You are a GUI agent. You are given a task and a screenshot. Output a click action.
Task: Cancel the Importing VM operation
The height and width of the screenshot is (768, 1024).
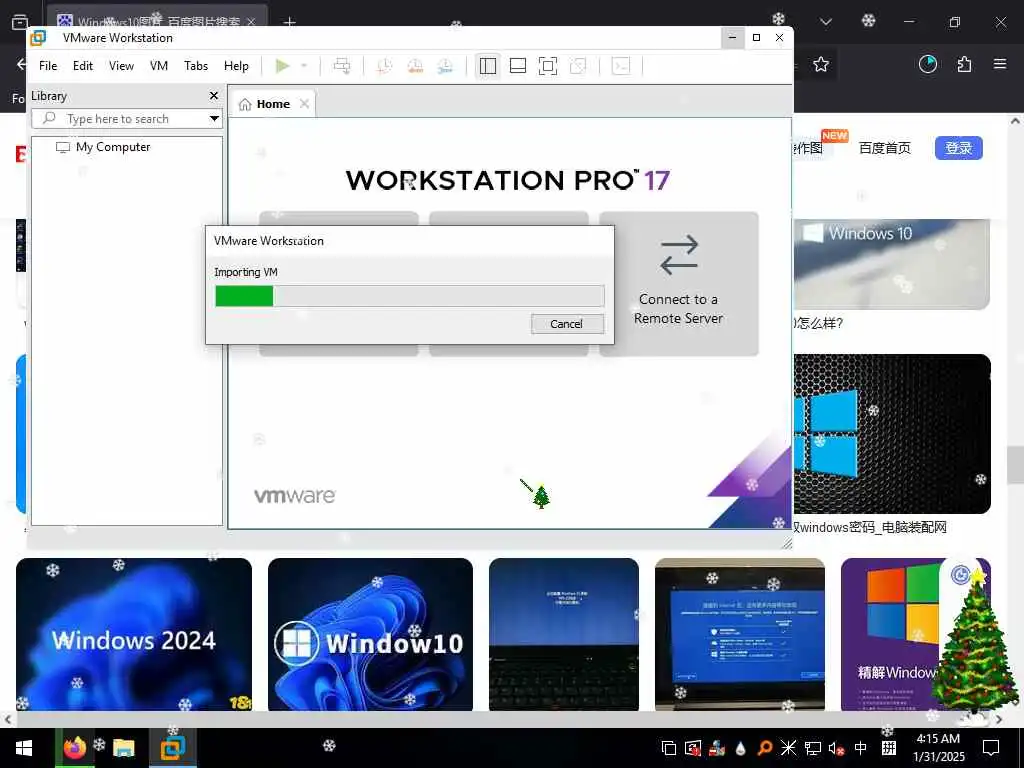[567, 324]
